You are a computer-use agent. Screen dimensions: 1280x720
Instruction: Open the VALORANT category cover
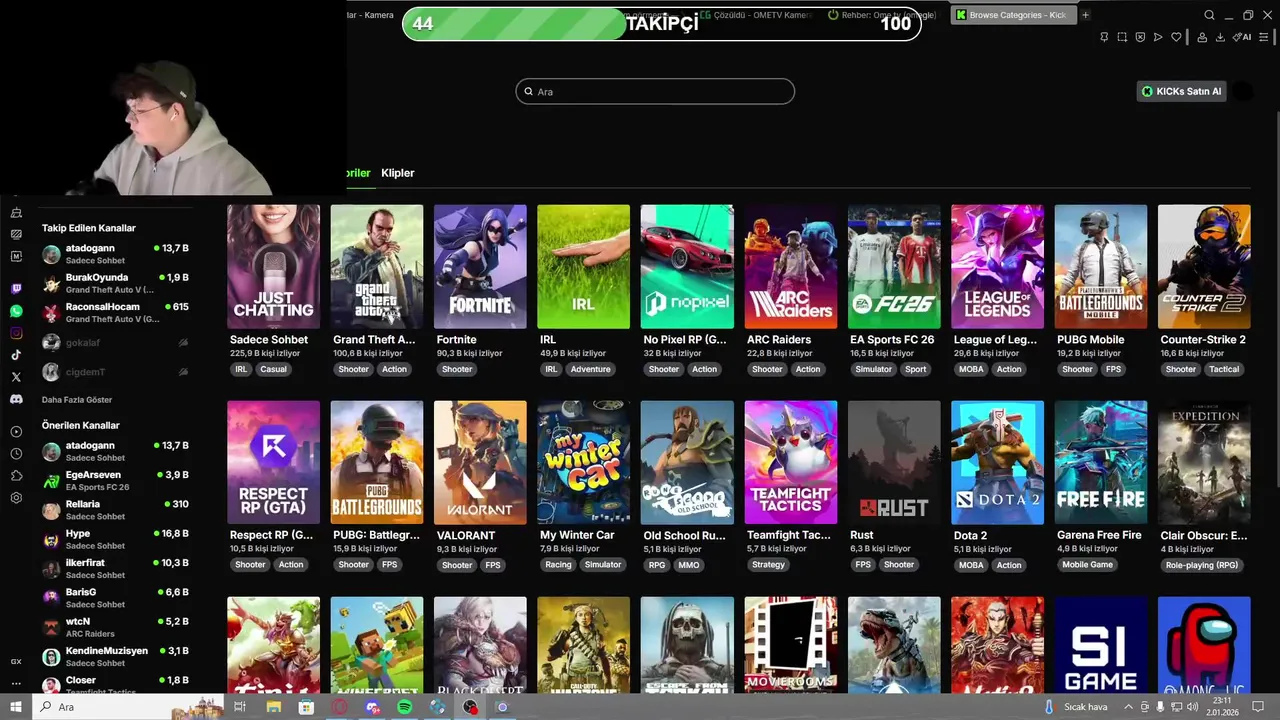tap(480, 463)
